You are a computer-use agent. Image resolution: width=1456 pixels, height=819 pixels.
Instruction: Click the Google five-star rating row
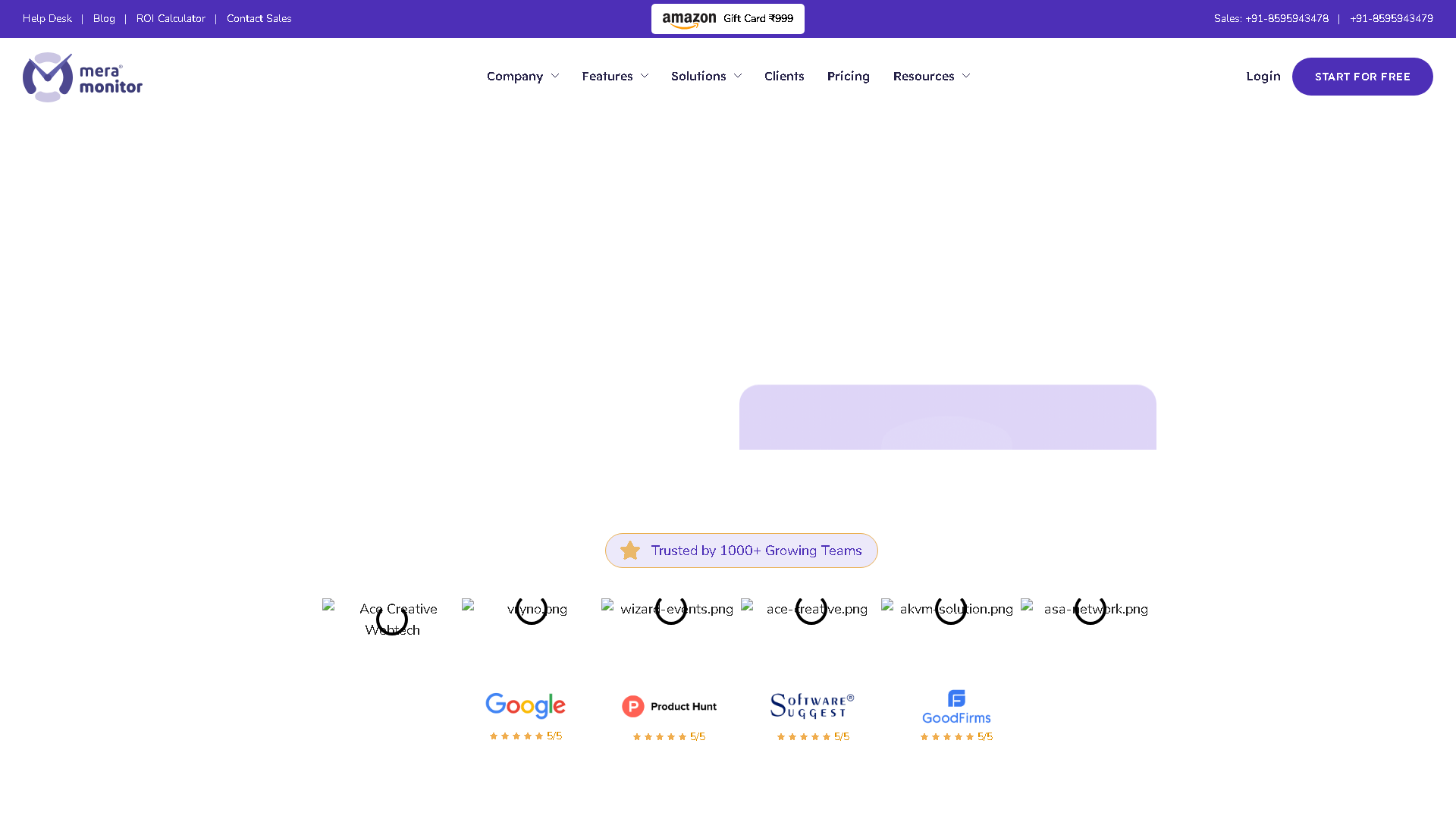tap(525, 735)
